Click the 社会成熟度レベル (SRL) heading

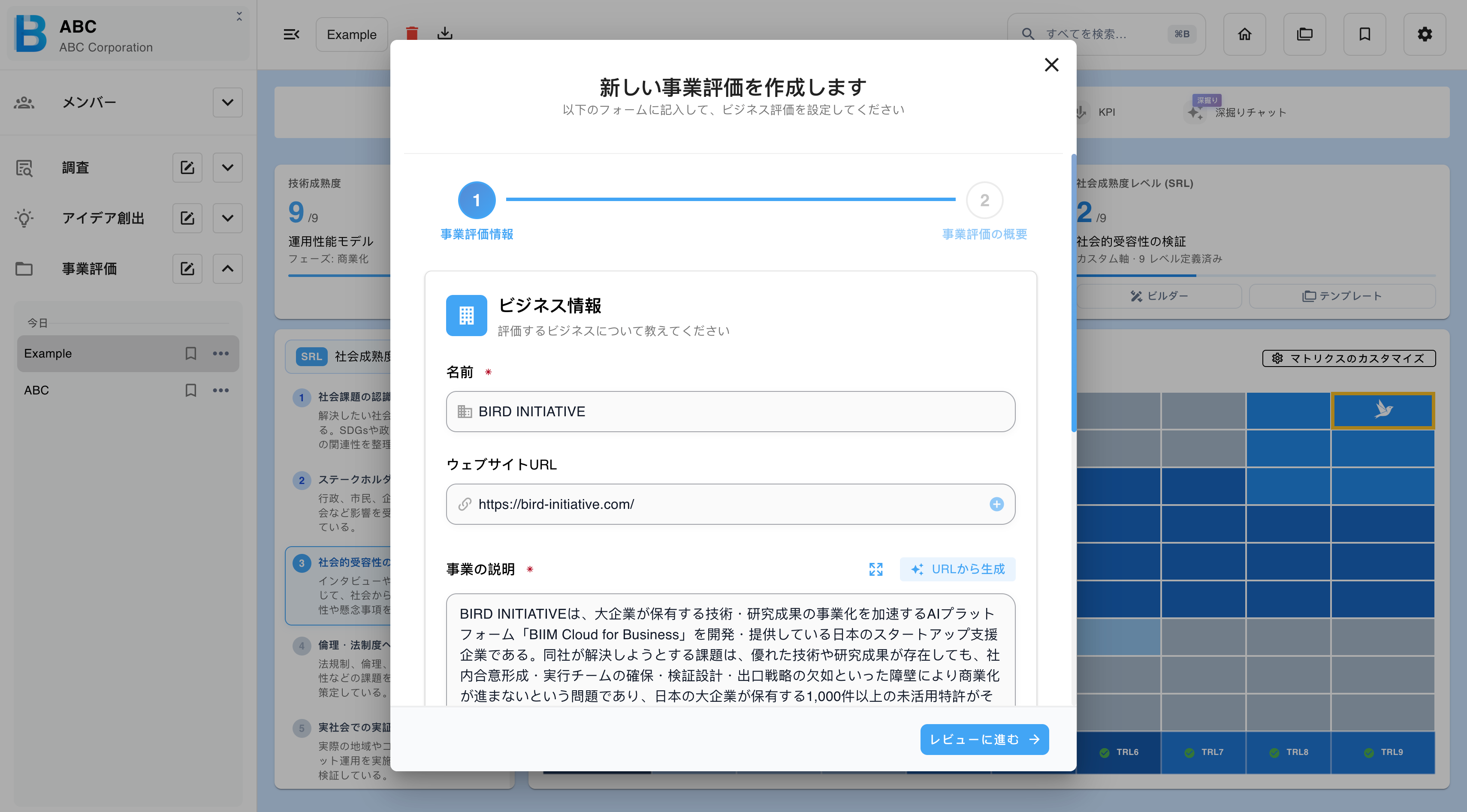[x=1135, y=183]
